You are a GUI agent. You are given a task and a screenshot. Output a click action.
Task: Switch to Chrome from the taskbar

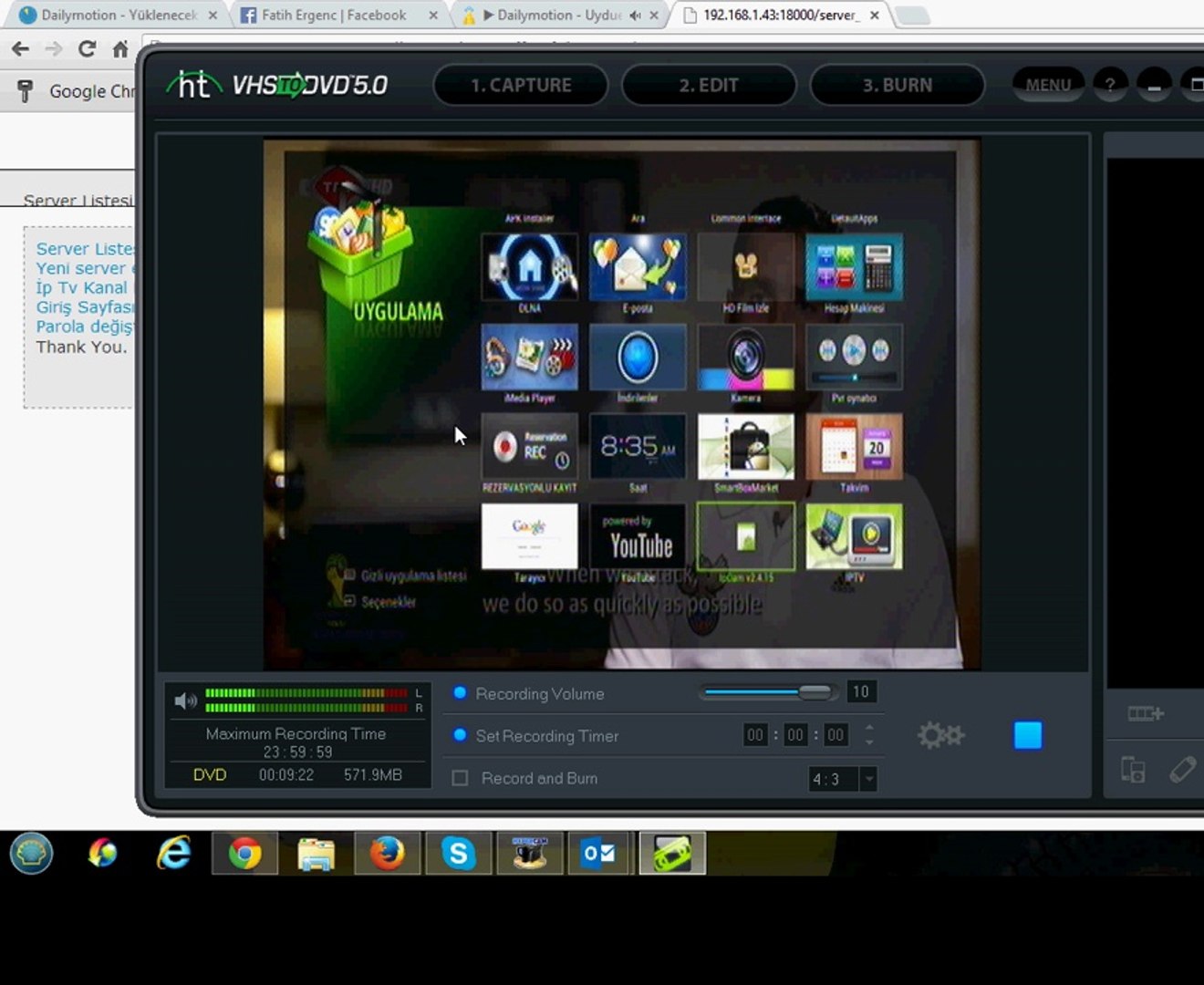tap(244, 855)
